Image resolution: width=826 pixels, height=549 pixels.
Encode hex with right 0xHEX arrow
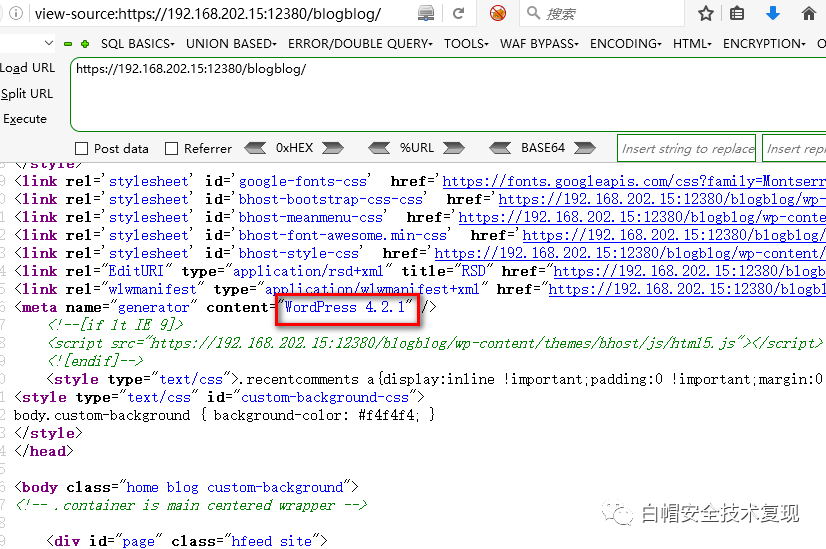[x=333, y=148]
